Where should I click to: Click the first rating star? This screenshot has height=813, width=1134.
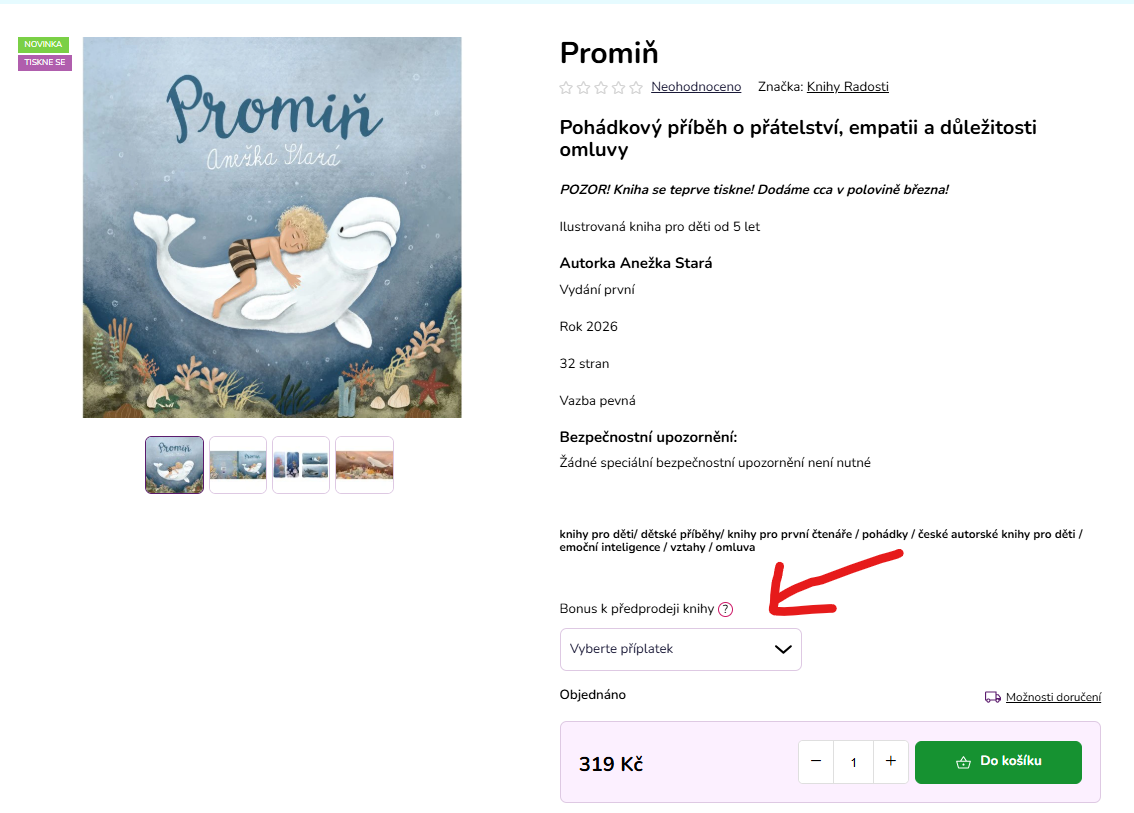tap(567, 88)
